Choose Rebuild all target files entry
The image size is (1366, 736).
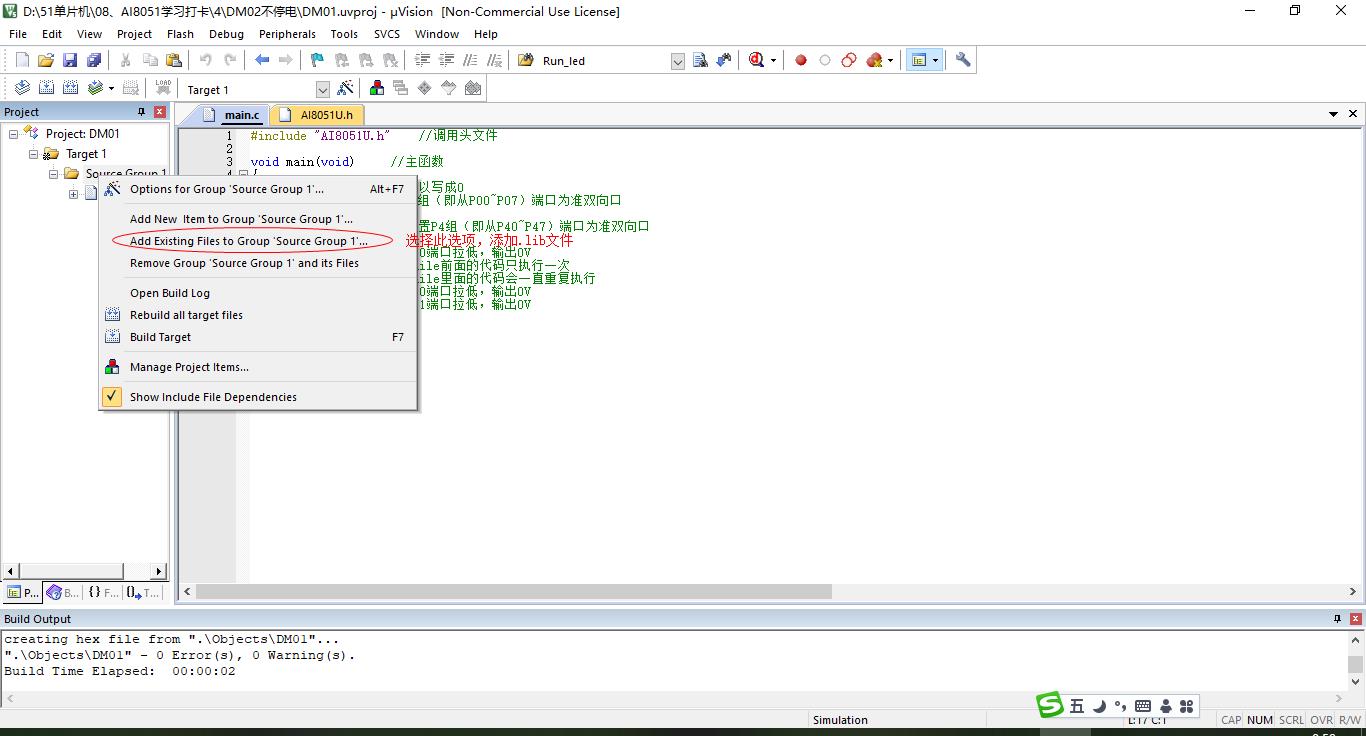[x=186, y=315]
